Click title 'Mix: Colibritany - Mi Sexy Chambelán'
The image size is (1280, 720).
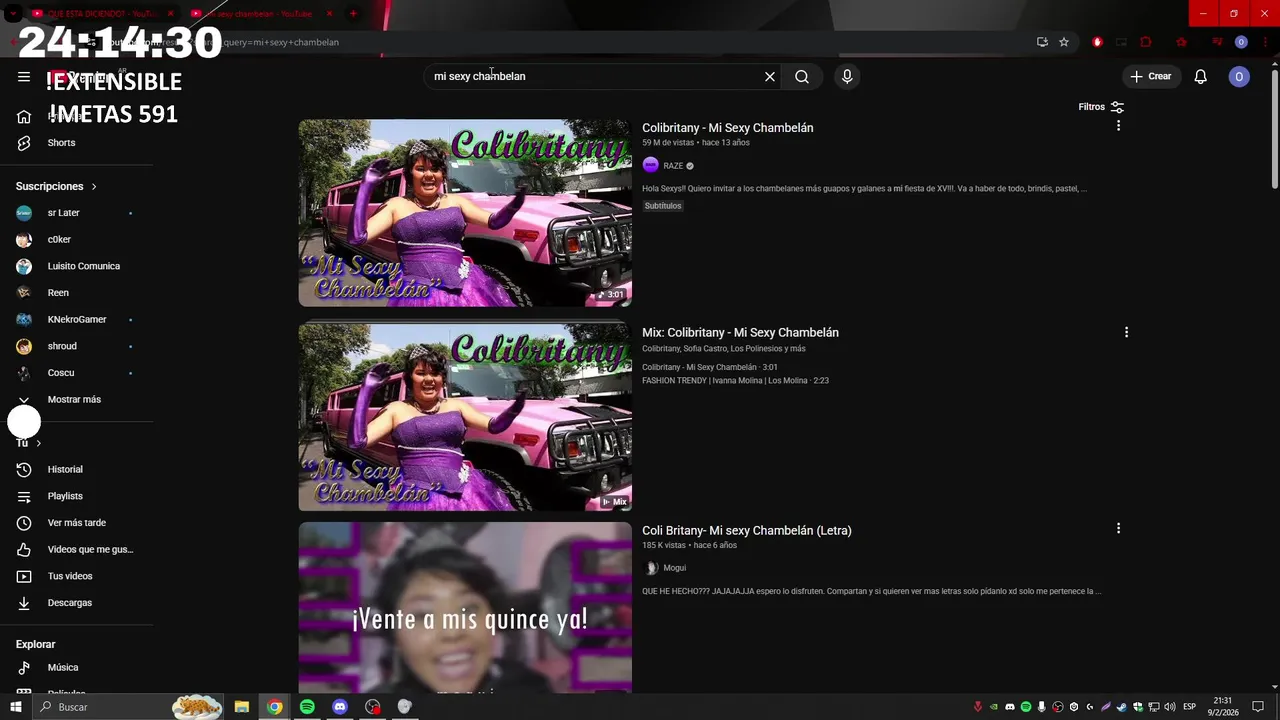click(740, 332)
